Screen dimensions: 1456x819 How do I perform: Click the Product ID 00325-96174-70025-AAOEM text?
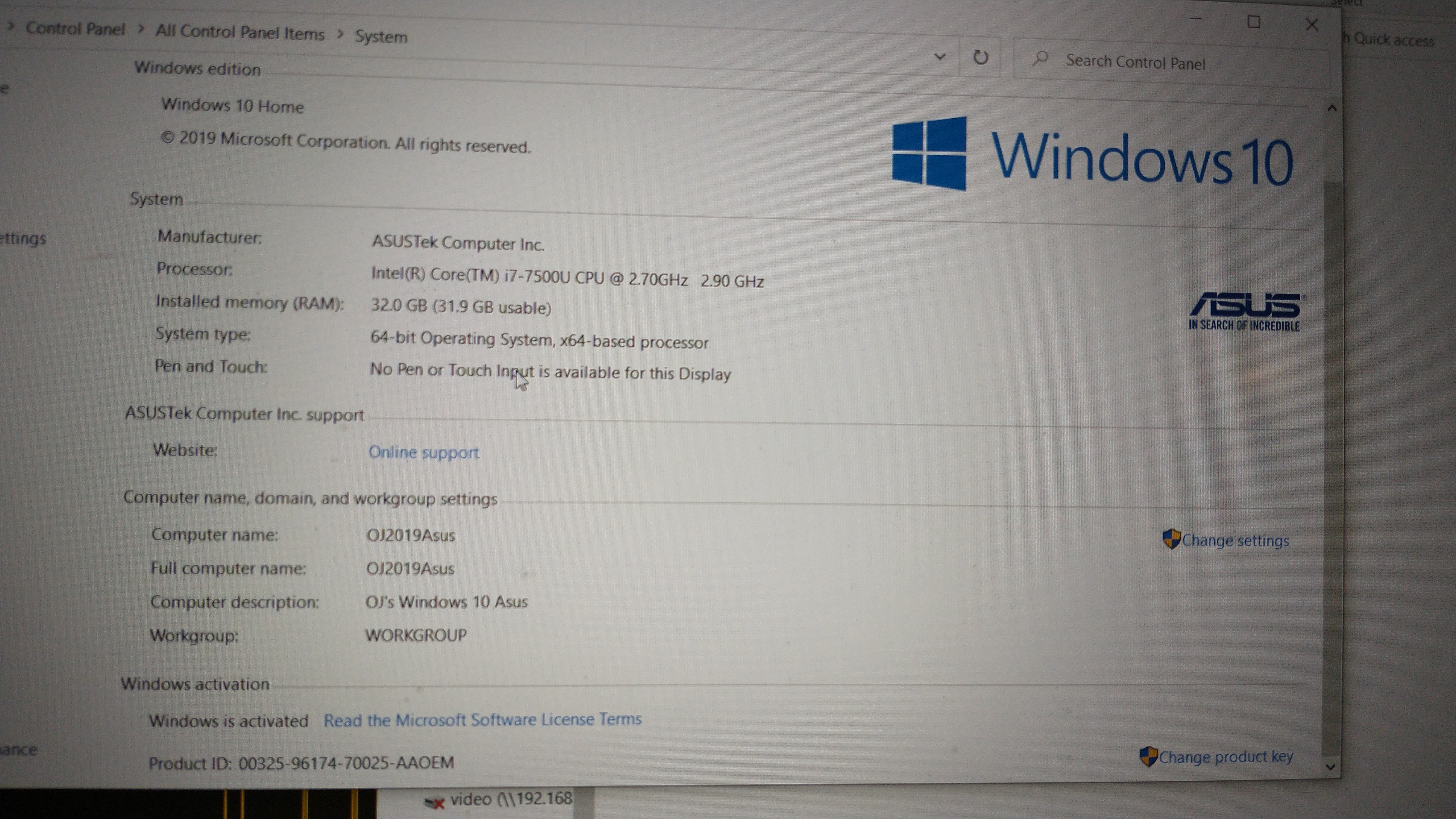coord(301,763)
